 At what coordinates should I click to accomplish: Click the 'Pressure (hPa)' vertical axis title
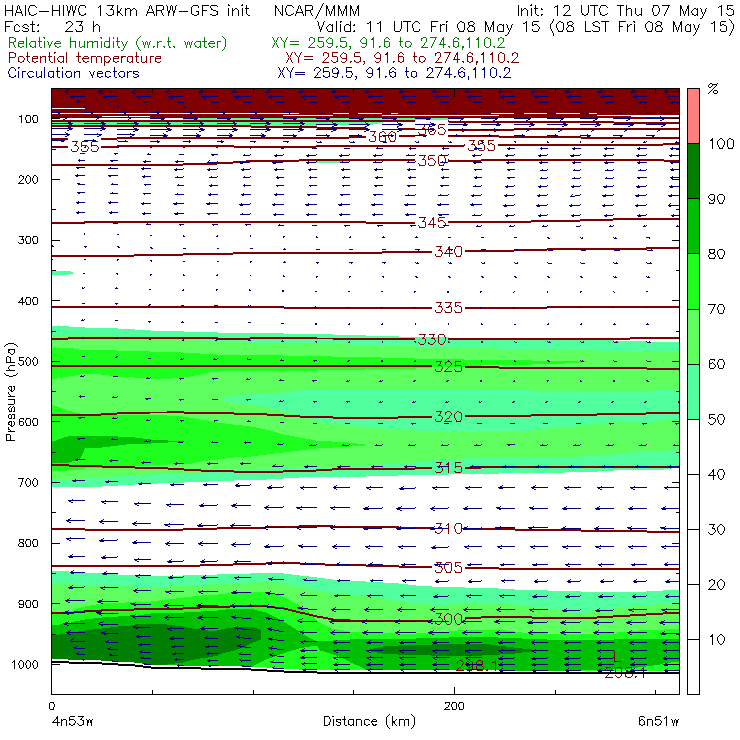click(10, 392)
